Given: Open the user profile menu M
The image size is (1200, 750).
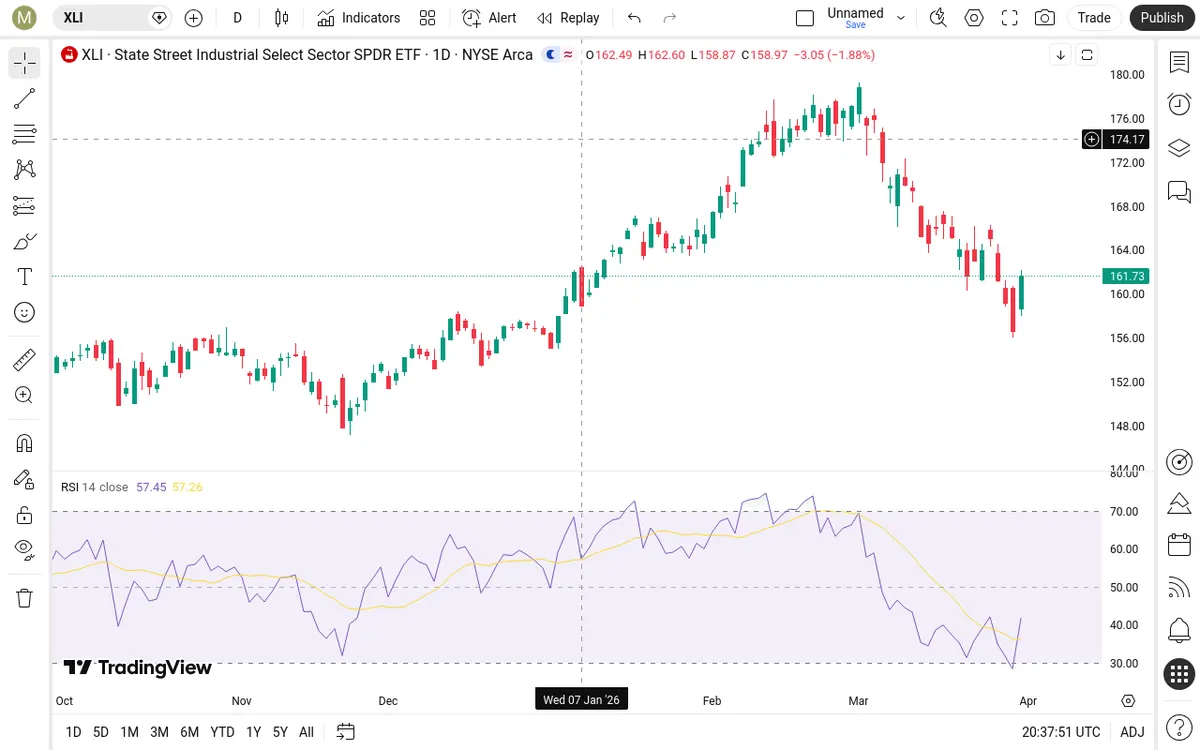Looking at the screenshot, I should coord(26,18).
